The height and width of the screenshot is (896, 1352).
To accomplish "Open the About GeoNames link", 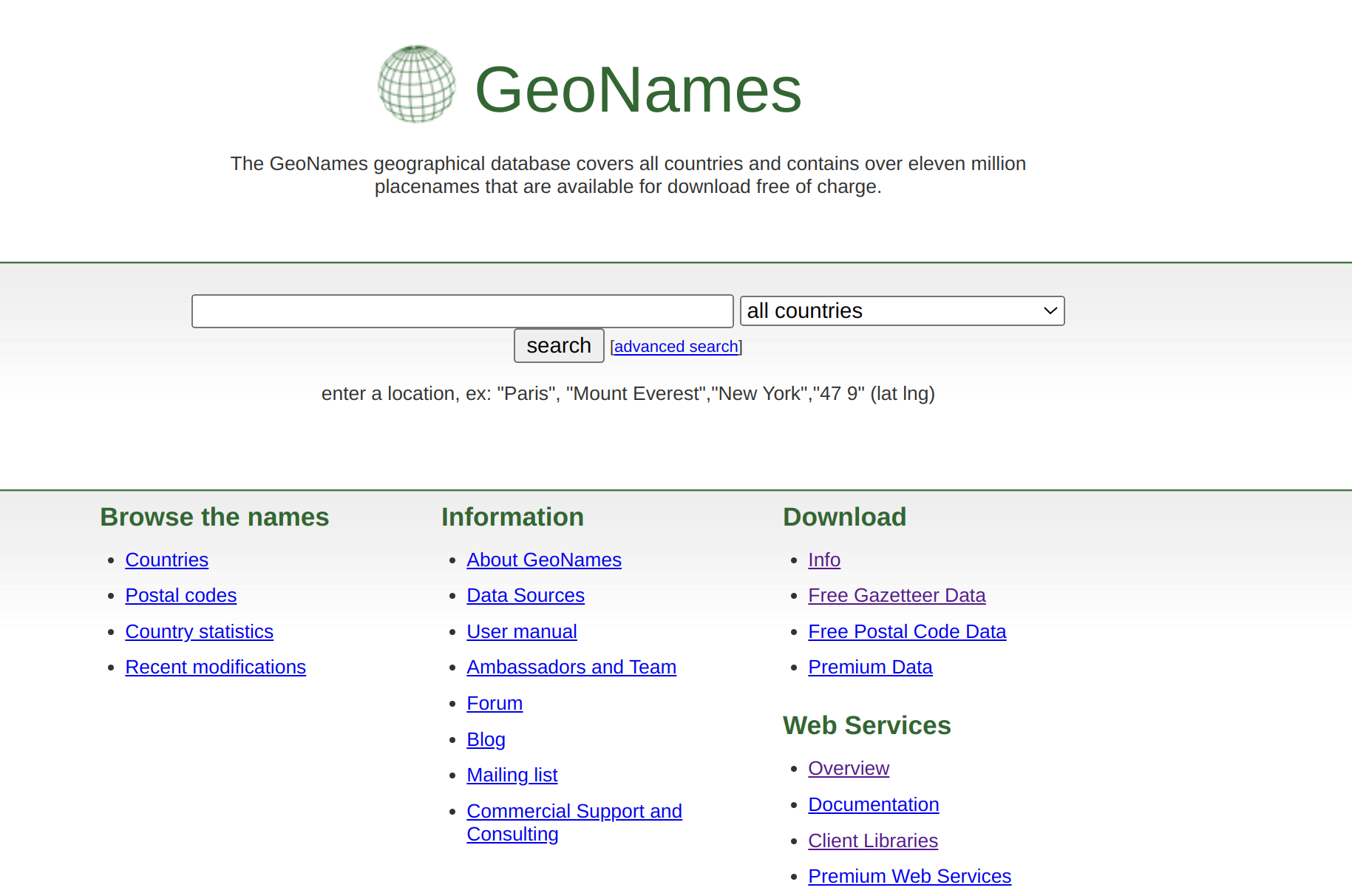I will point(544,560).
